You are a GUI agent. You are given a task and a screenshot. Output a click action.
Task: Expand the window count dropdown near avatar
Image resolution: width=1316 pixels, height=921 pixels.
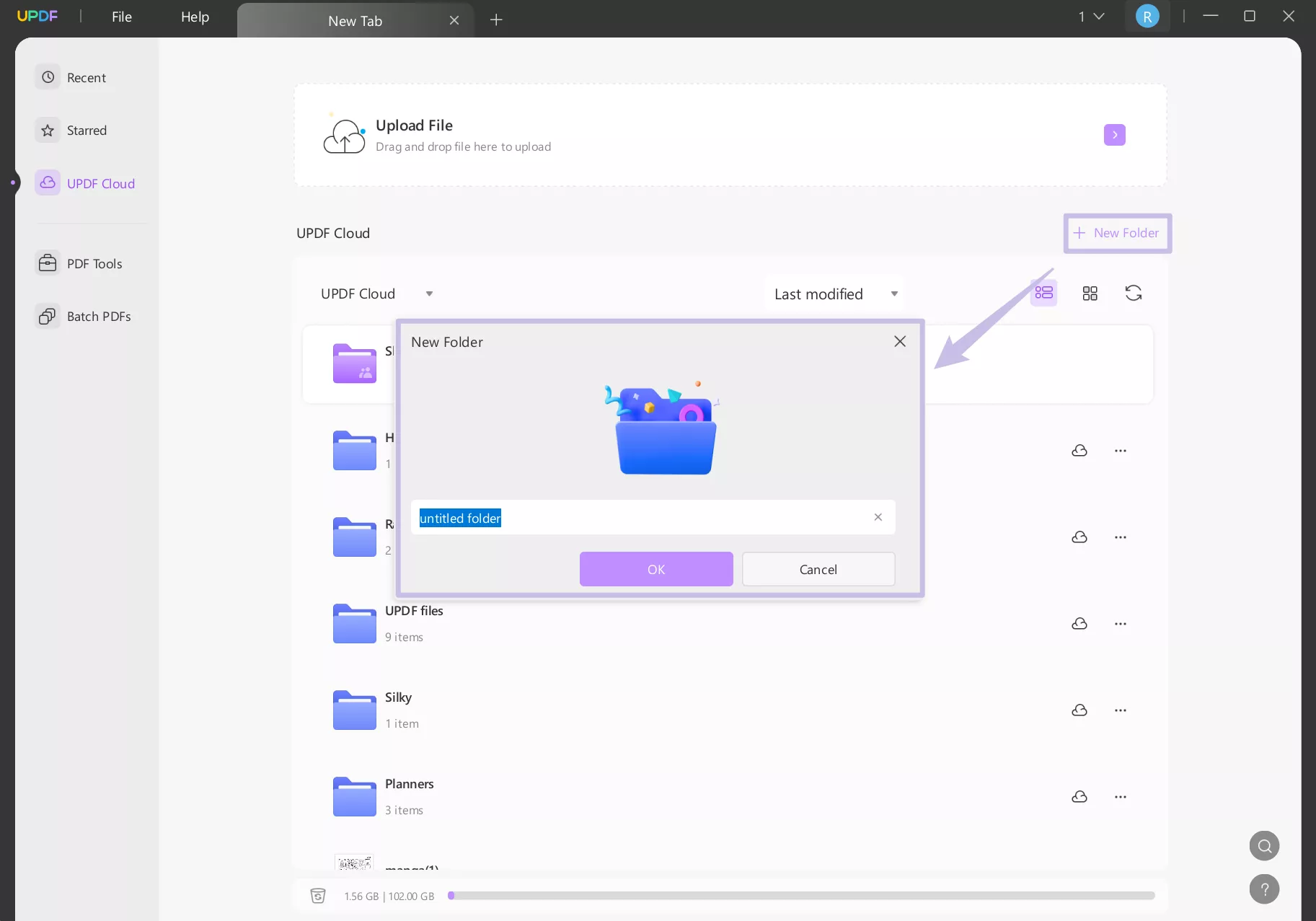pos(1092,15)
